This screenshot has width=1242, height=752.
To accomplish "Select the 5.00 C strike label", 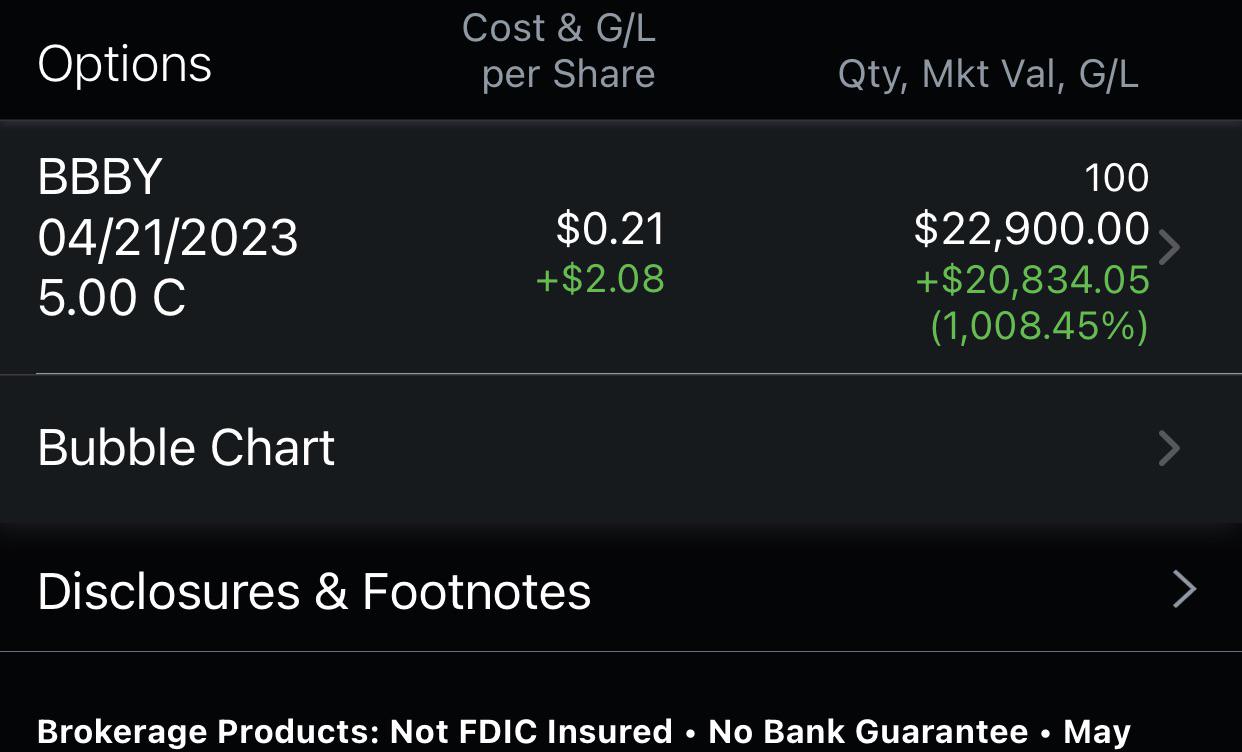I will click(x=112, y=298).
